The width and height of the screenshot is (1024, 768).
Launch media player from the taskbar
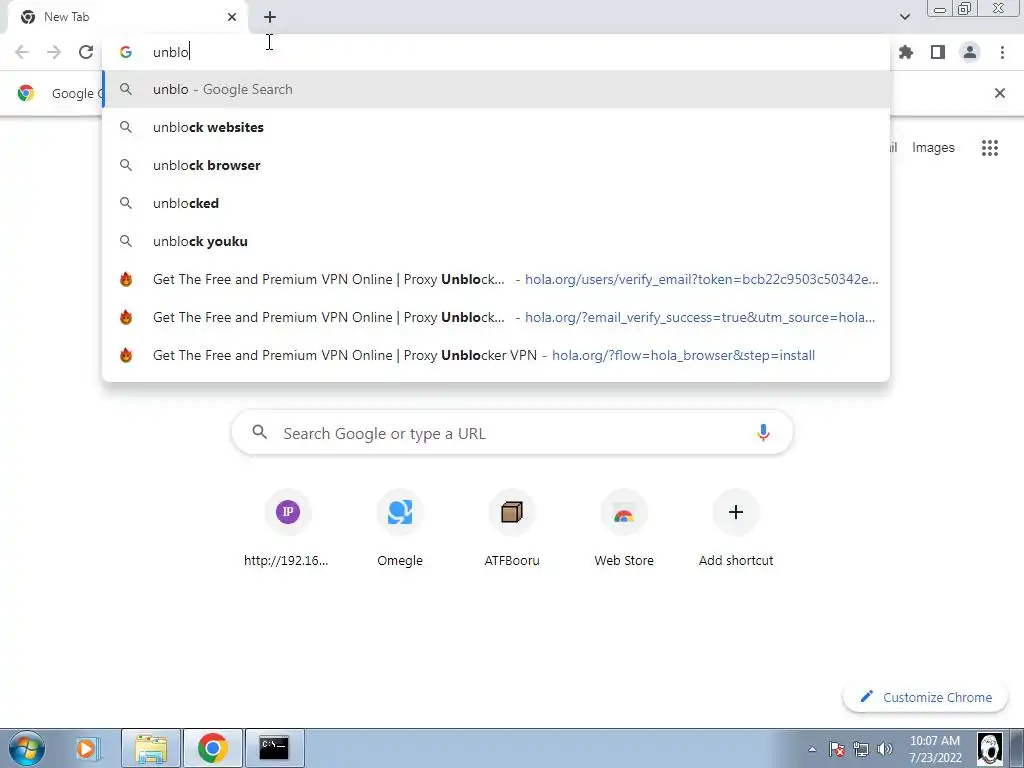[86, 748]
